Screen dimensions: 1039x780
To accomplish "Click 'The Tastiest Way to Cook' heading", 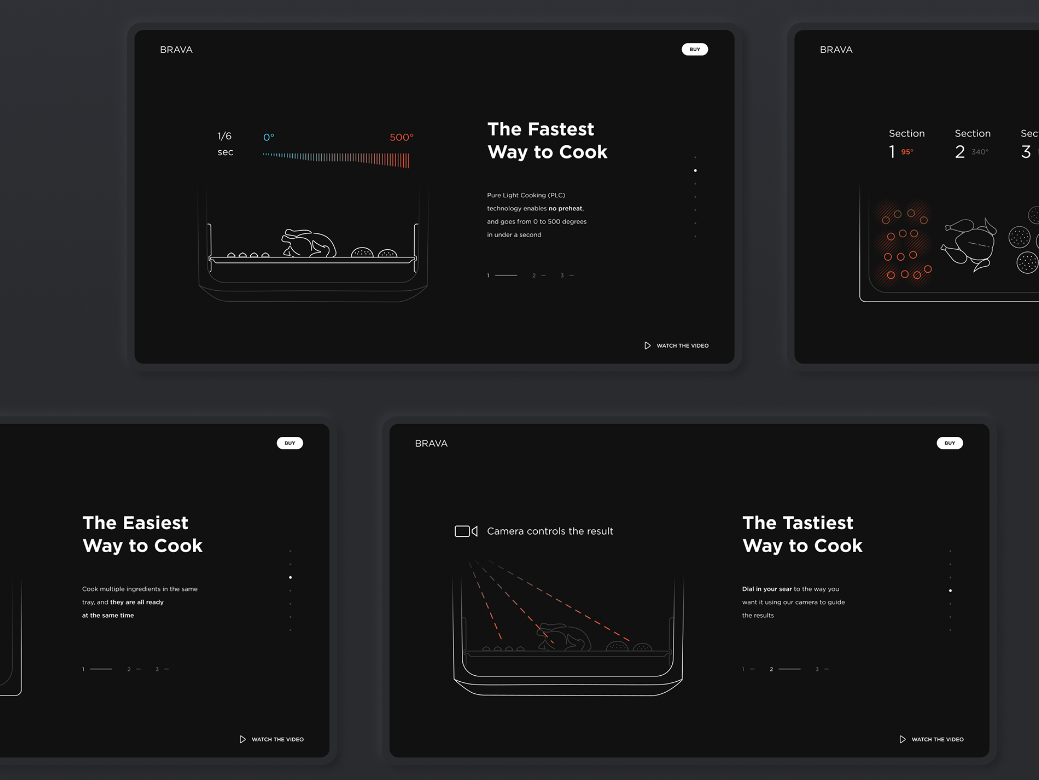I will (802, 534).
